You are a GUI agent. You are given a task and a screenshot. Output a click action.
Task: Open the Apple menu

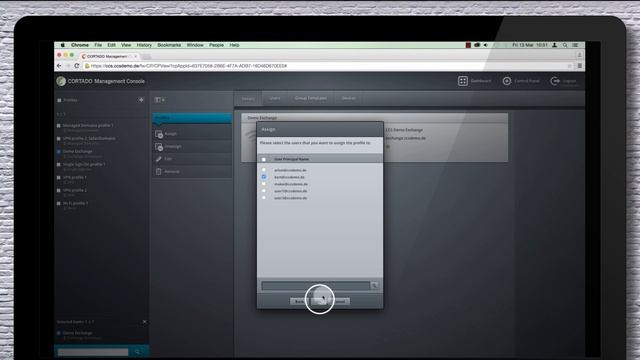tap(62, 45)
